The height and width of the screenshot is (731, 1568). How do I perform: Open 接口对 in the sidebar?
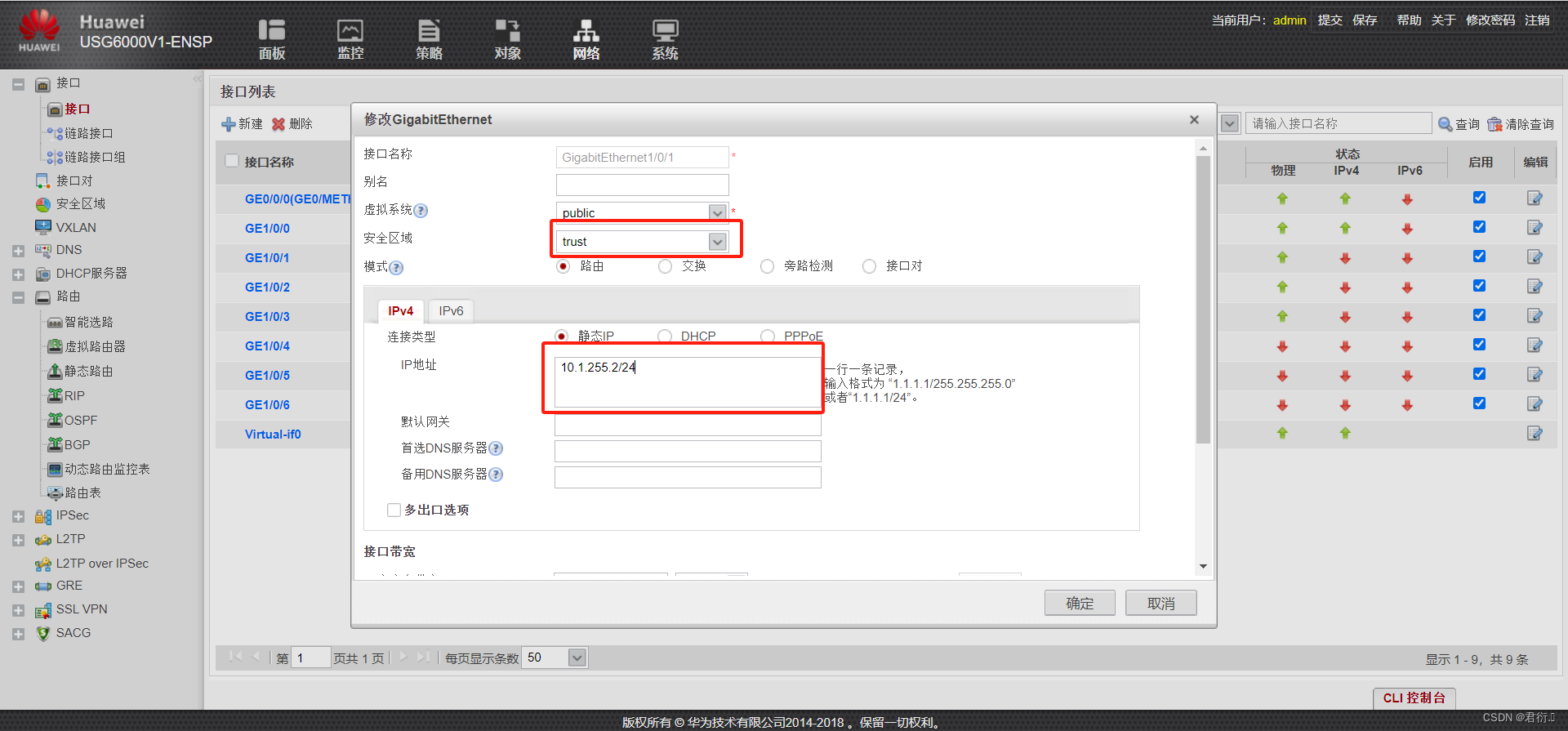pyautogui.click(x=74, y=181)
